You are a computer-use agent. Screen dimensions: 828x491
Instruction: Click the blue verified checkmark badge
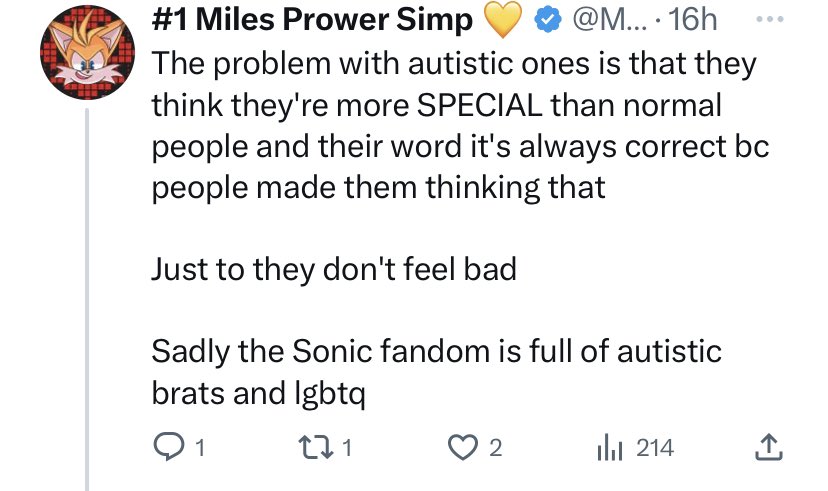pos(548,20)
